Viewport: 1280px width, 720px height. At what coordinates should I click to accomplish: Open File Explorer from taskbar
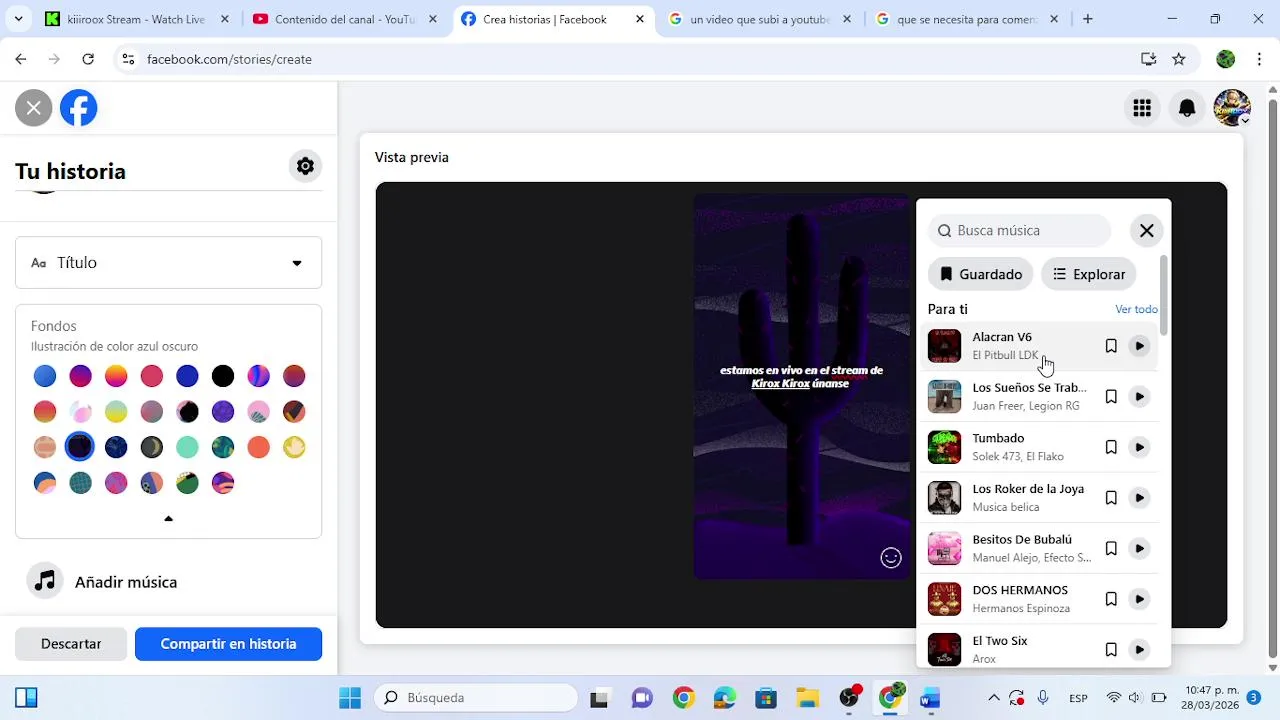pyautogui.click(x=807, y=698)
